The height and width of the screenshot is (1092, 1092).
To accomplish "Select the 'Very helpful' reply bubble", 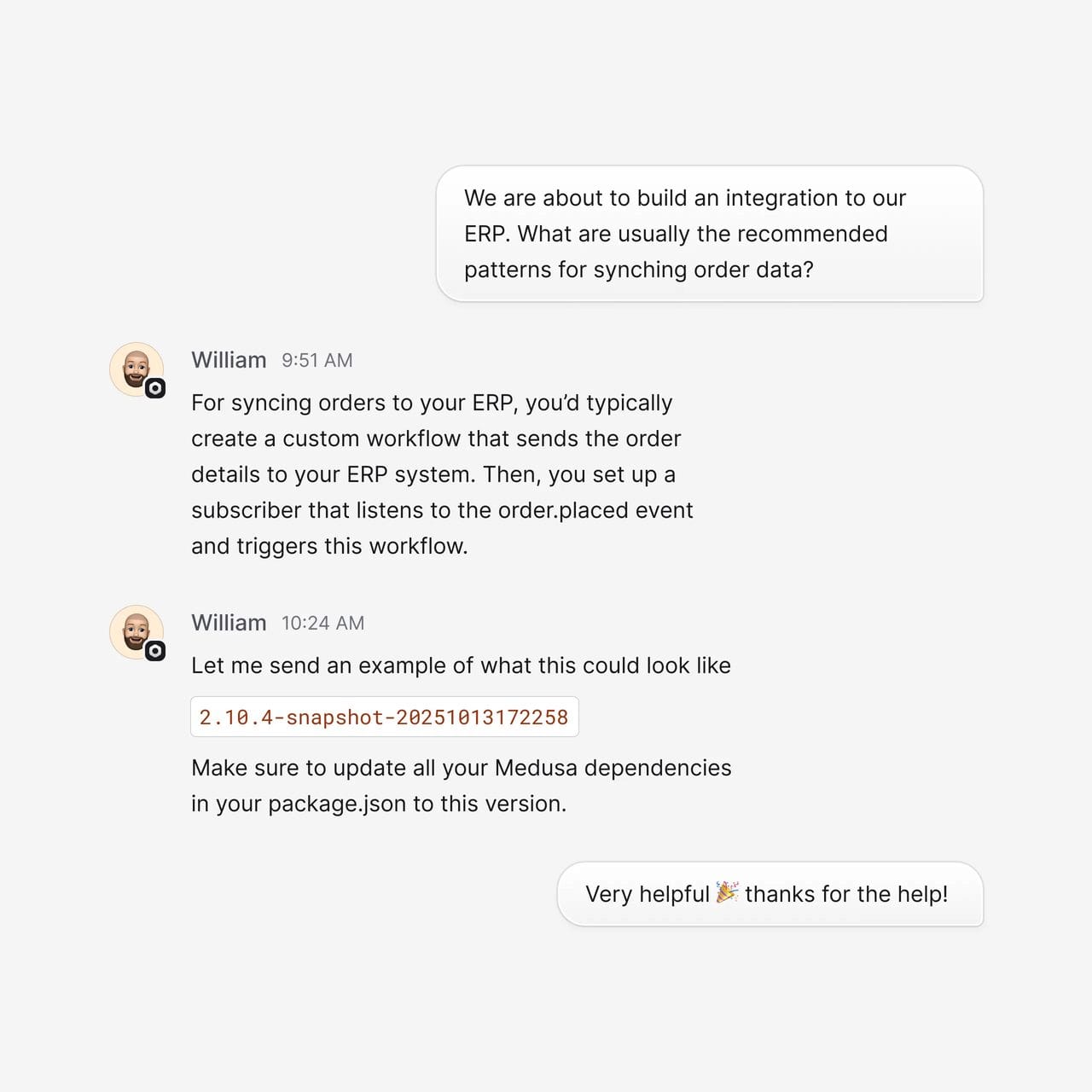I will (770, 894).
